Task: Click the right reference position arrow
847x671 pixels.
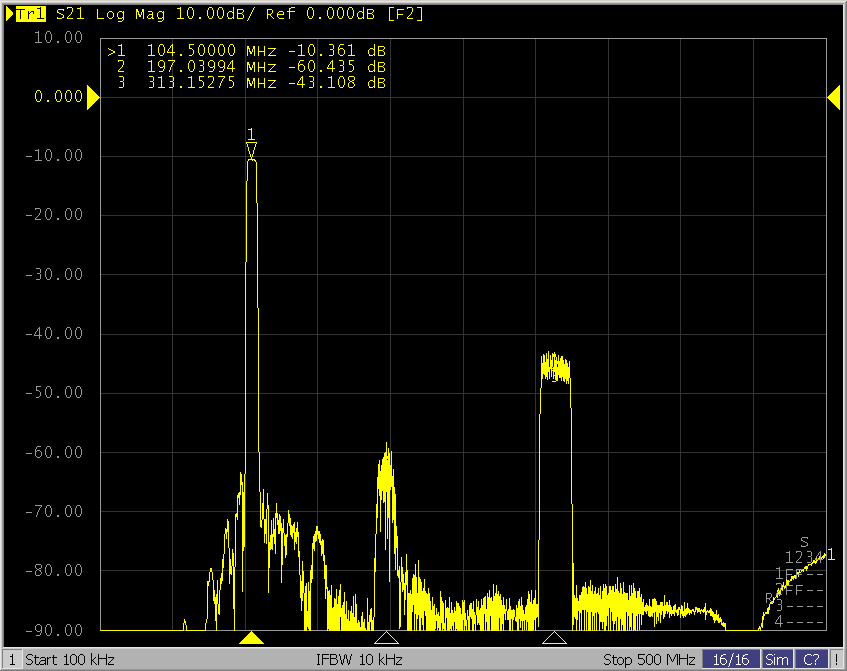Action: coord(833,97)
